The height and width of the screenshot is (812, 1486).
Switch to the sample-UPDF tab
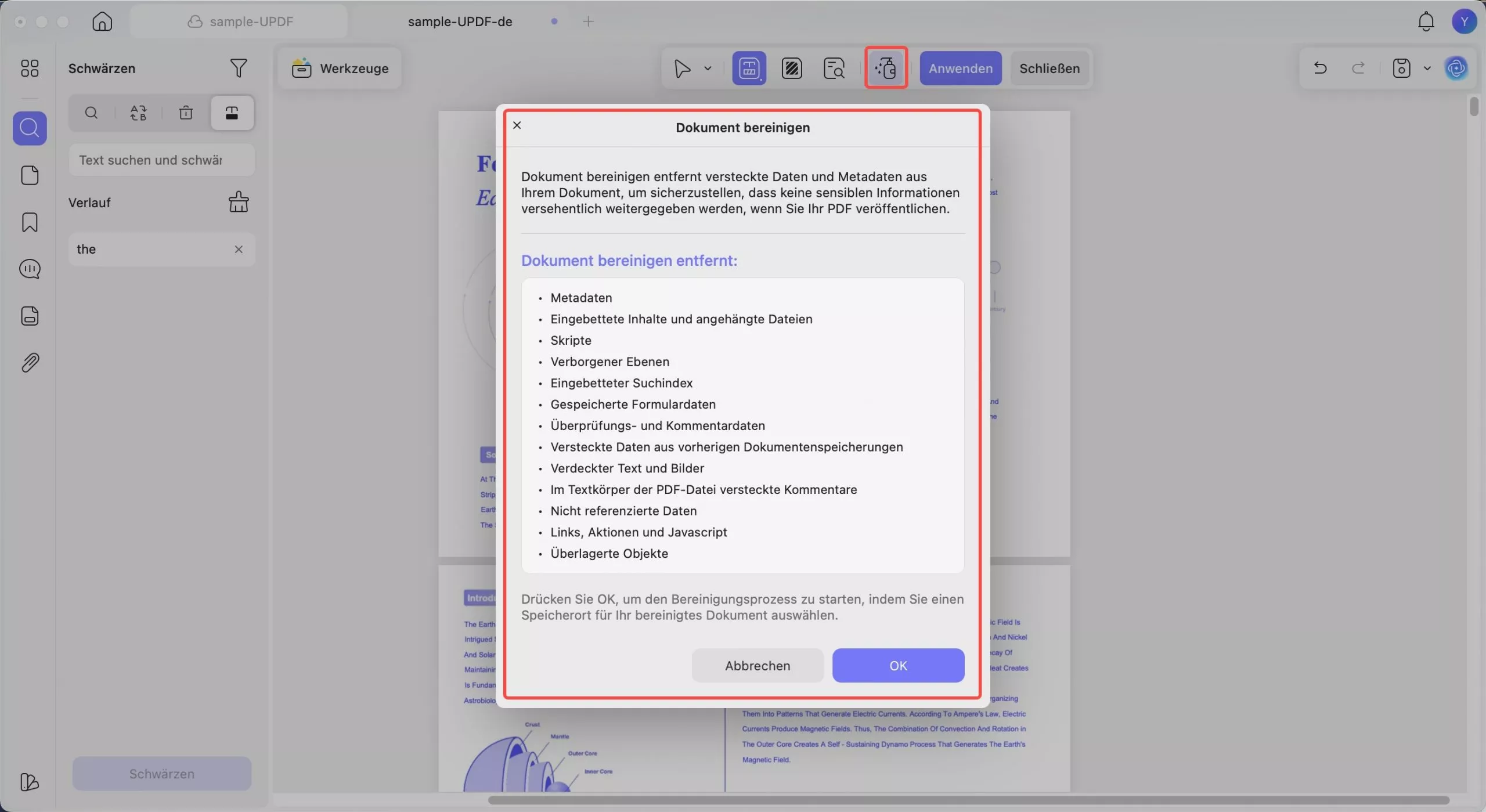239,21
